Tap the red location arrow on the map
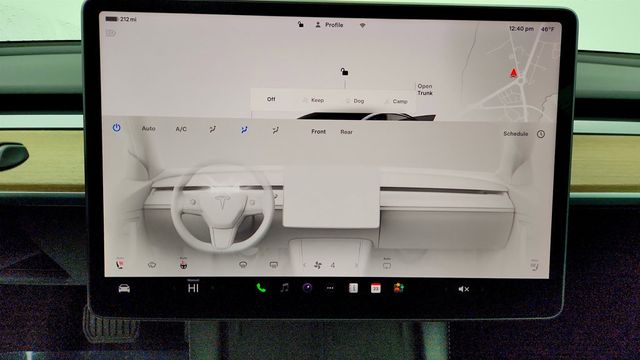The height and width of the screenshot is (360, 640). pos(513,73)
